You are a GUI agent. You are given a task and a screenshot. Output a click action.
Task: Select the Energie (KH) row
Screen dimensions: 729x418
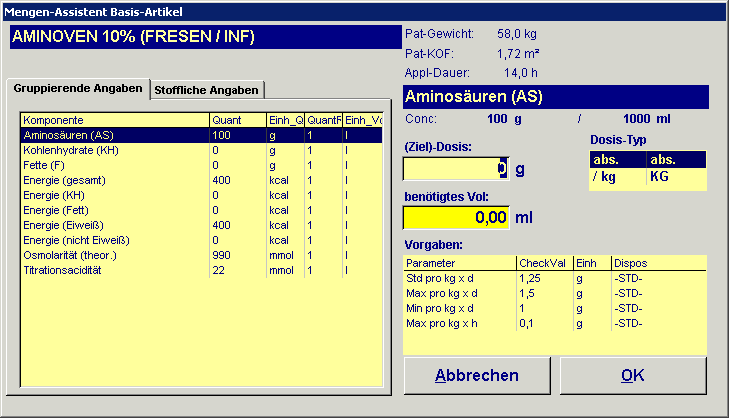[201, 195]
